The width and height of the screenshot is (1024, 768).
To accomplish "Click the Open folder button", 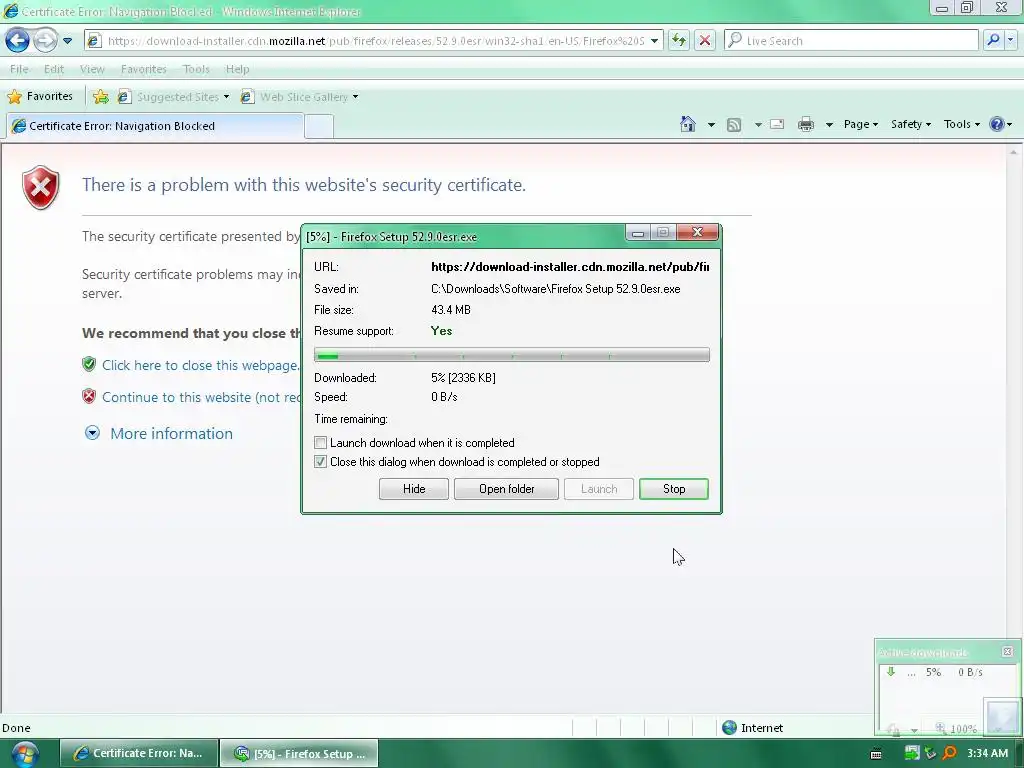I will (x=506, y=489).
